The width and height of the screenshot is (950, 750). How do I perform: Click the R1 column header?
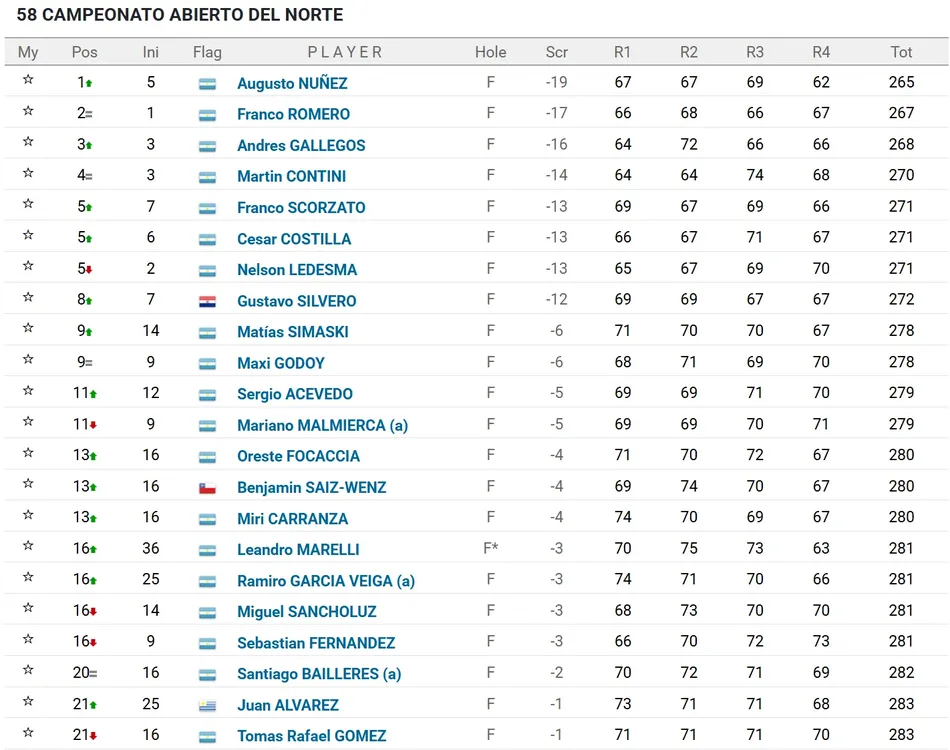(623, 52)
